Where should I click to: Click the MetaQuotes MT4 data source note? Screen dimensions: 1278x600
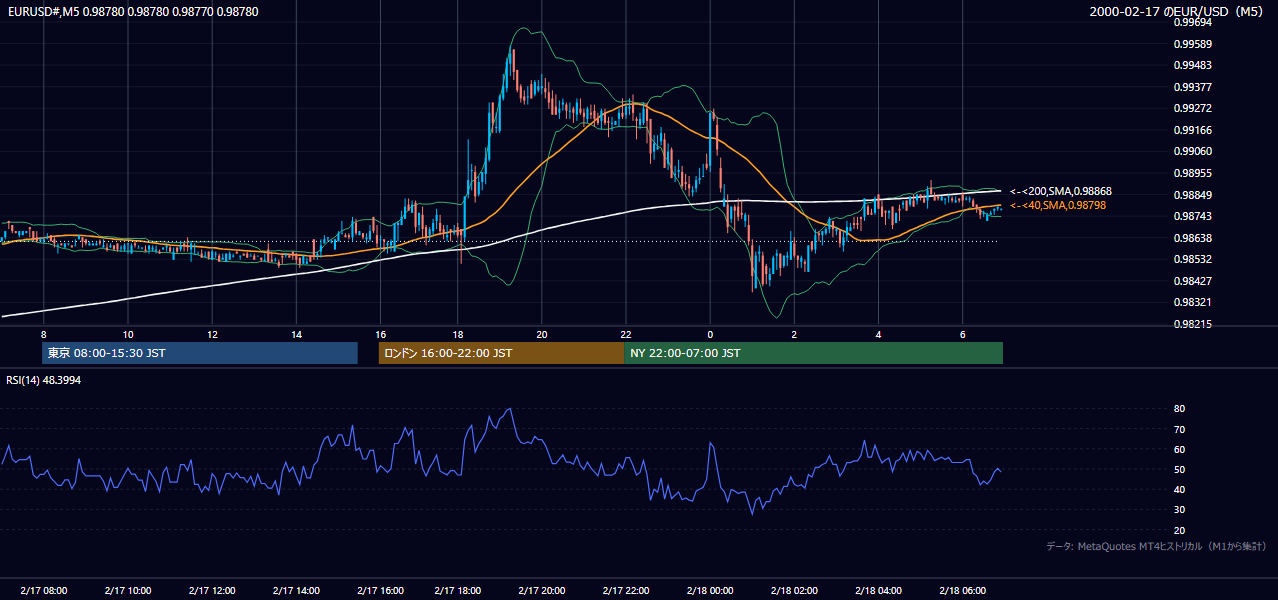pyautogui.click(x=1156, y=546)
